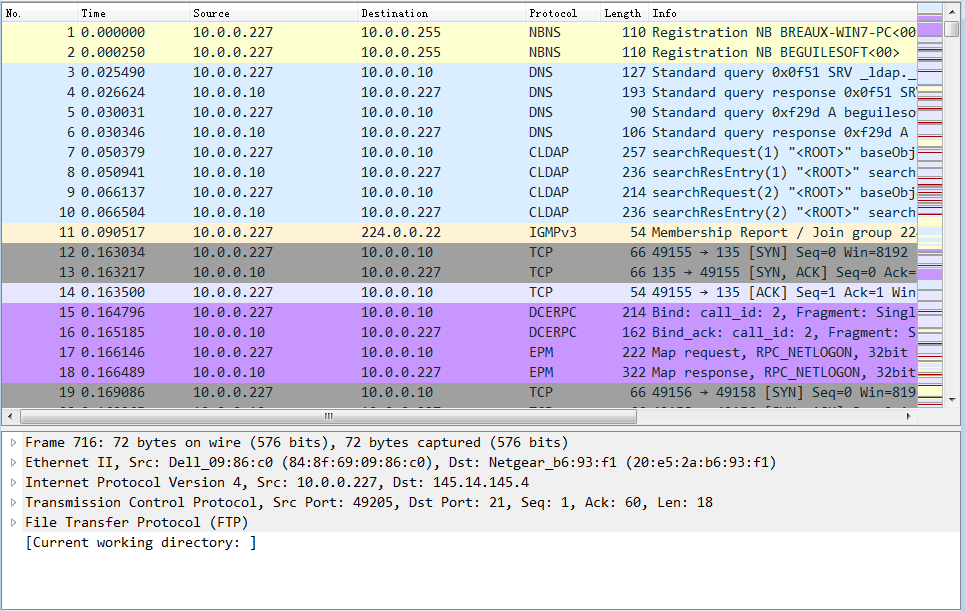Select packet 14 TCP ACK Seq=1
Screen dimensions: 965x611
pyautogui.click(x=459, y=292)
